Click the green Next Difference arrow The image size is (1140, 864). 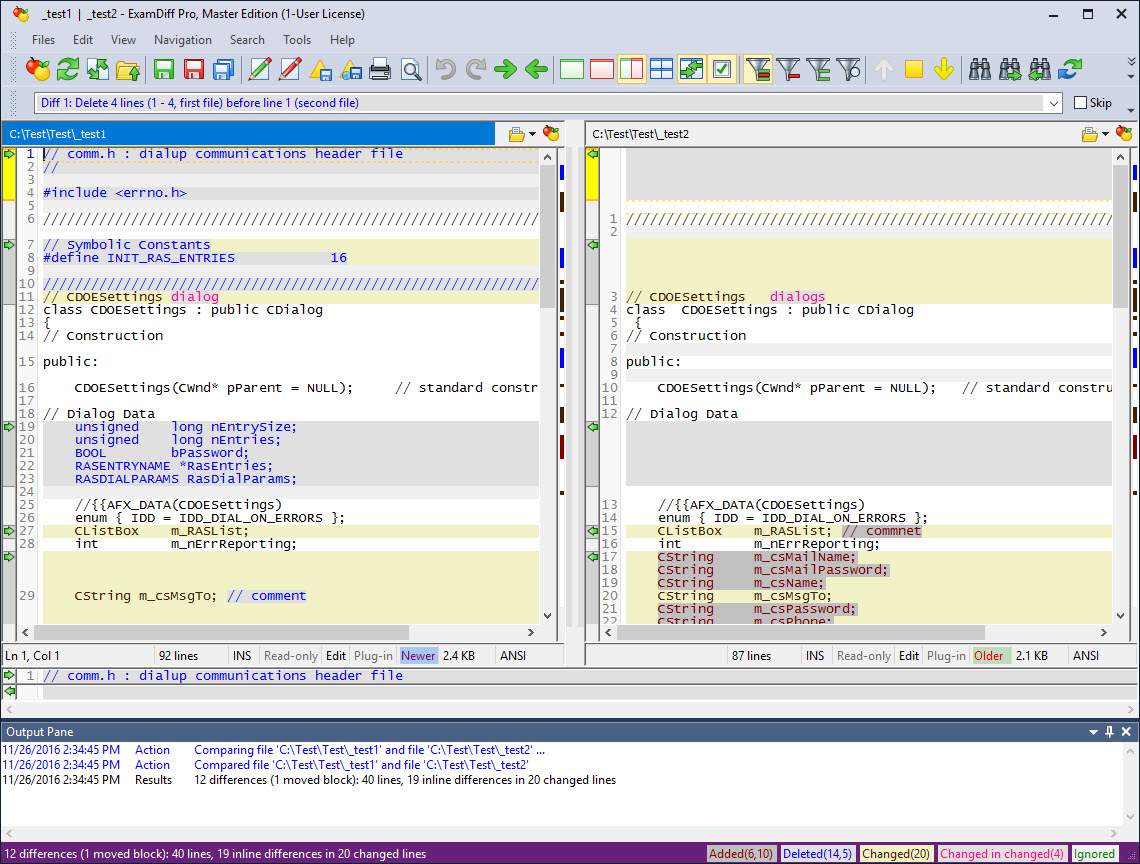point(506,69)
